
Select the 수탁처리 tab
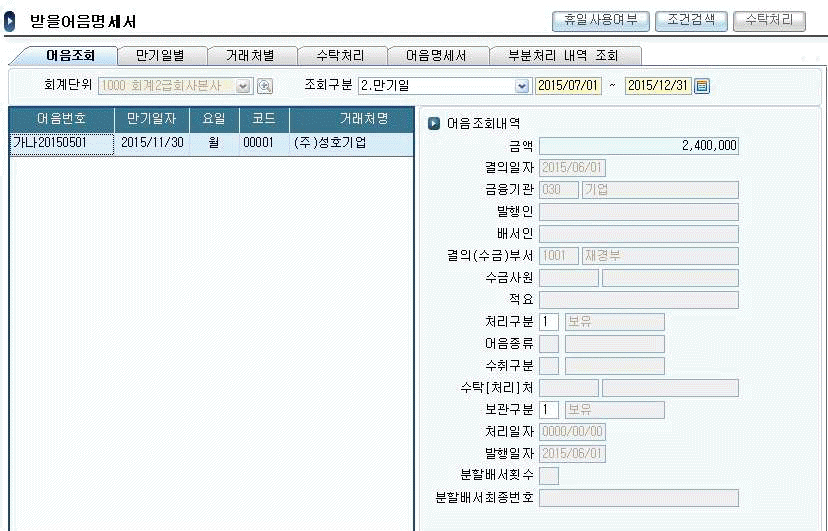[340, 56]
